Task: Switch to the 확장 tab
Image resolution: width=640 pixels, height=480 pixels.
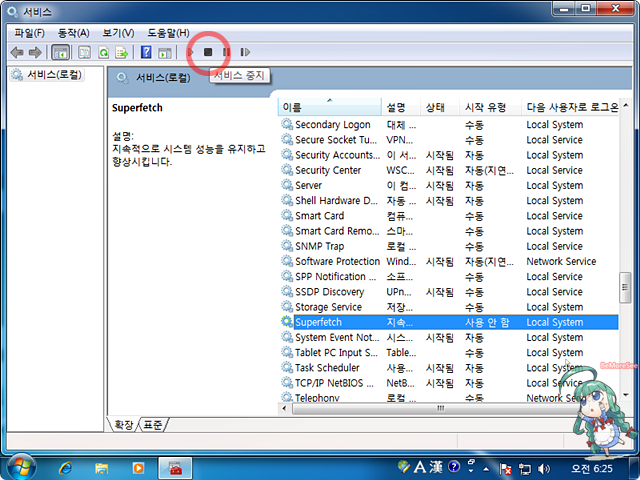Action: (123, 425)
